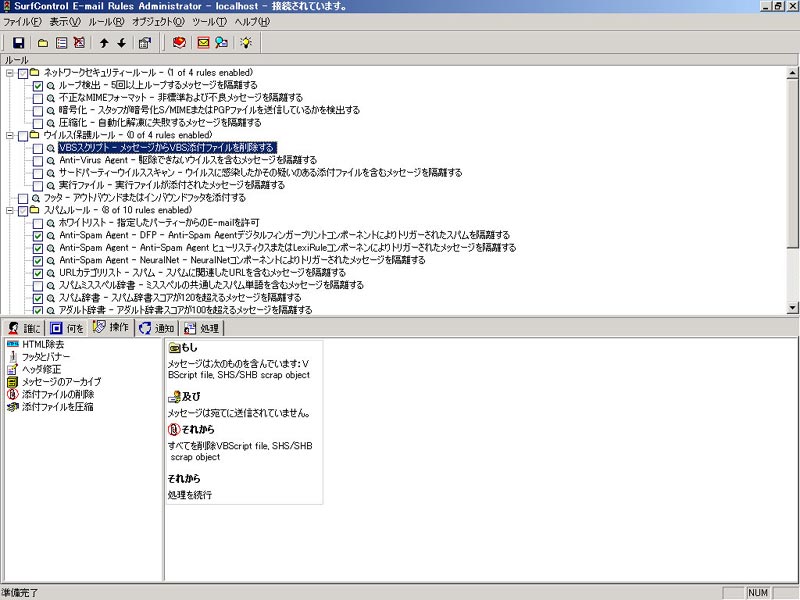Open the ヘルプ(H) menu
This screenshot has width=800, height=600.
252,21
